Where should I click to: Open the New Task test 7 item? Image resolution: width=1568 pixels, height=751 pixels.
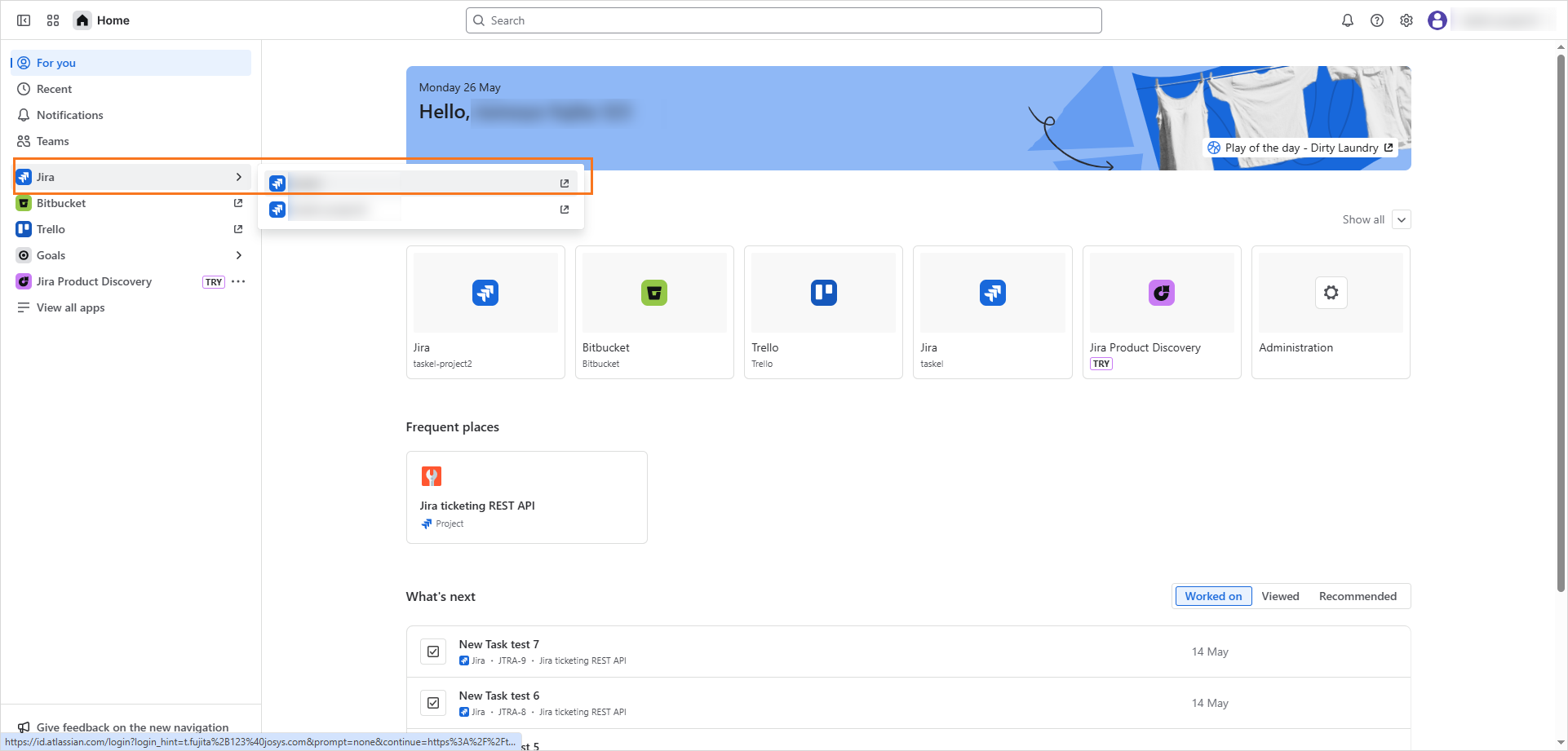click(x=909, y=652)
